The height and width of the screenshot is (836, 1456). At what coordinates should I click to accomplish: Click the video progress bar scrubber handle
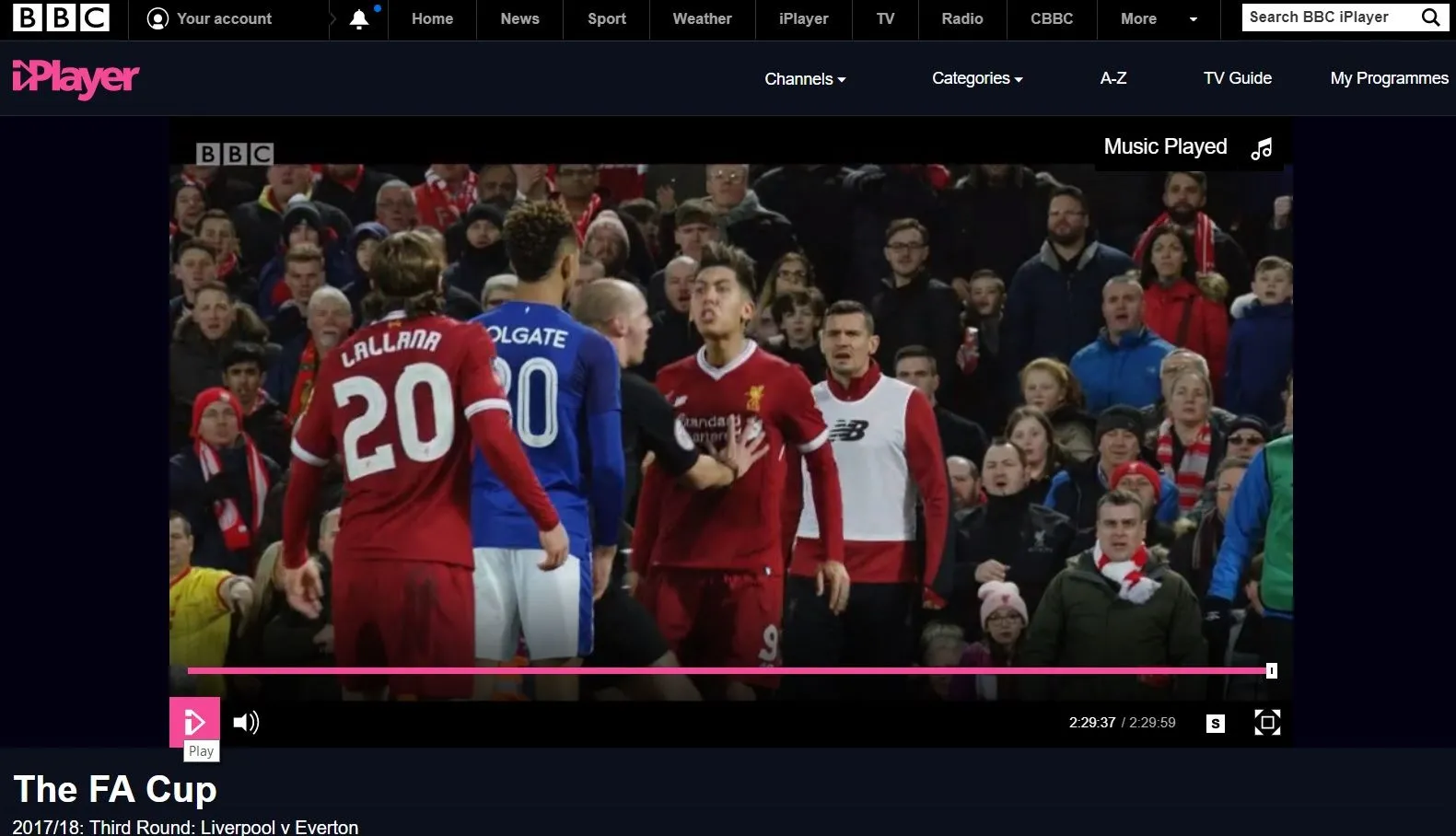(x=1271, y=671)
